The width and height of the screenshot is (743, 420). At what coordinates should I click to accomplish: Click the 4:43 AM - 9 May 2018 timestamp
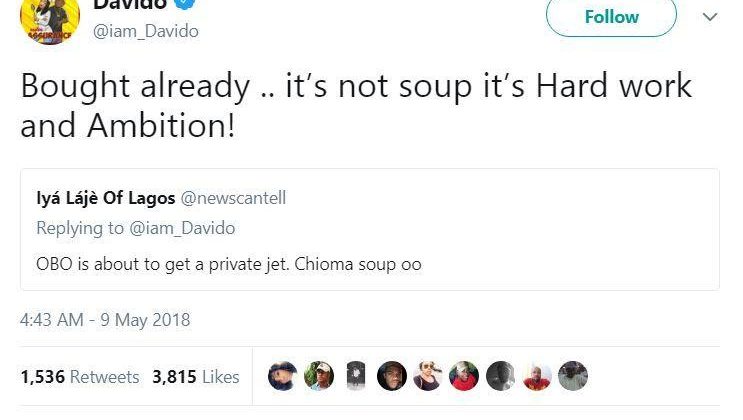[x=105, y=321]
